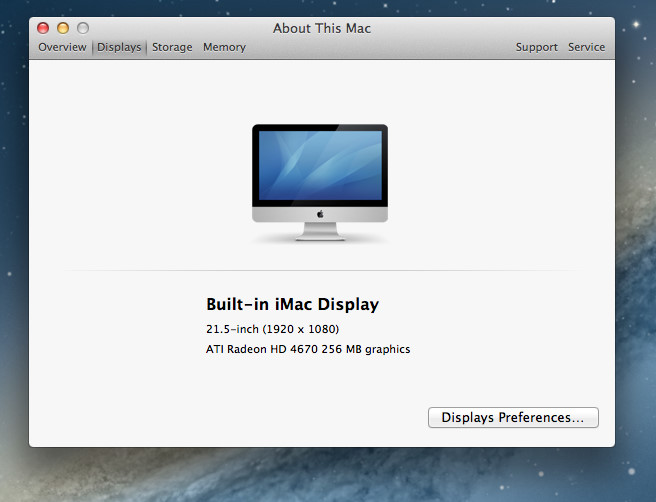656x502 pixels.
Task: Open the Service section
Action: tap(586, 47)
